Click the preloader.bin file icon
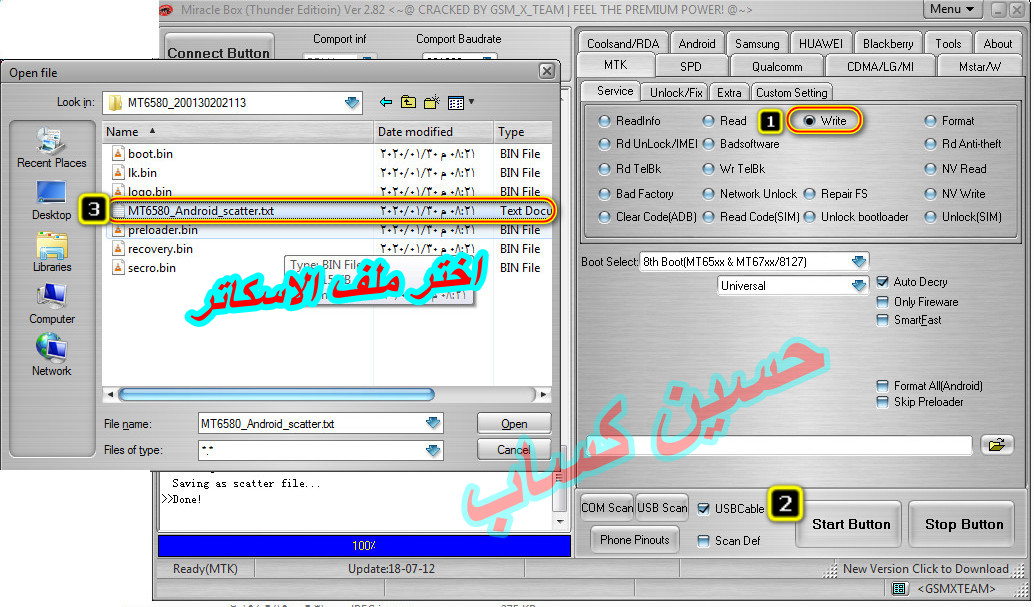Screen dimensions: 1034x607 (118, 230)
